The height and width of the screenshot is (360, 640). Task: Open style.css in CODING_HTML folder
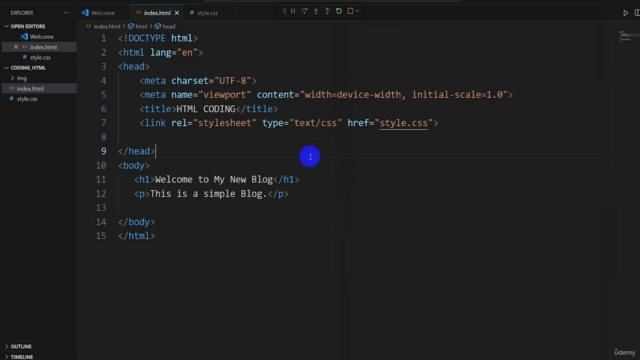tap(27, 99)
